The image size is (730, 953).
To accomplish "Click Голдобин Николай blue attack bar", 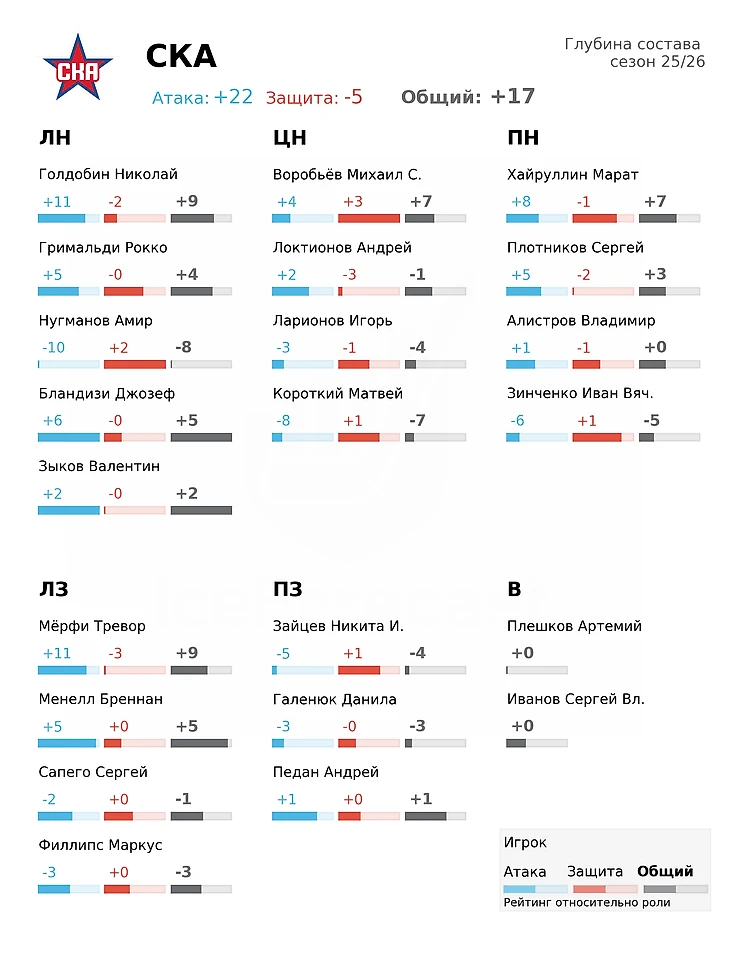I will (x=69, y=218).
